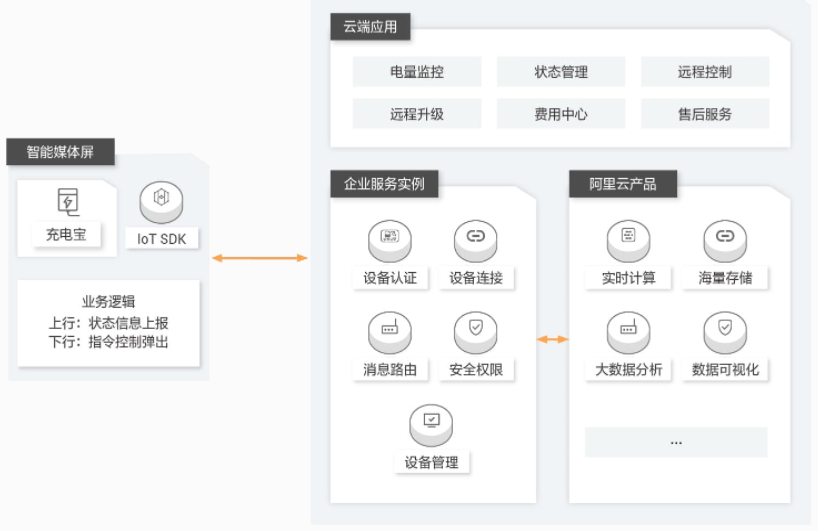
Task: Click the 实时计算 label
Action: [x=629, y=277]
